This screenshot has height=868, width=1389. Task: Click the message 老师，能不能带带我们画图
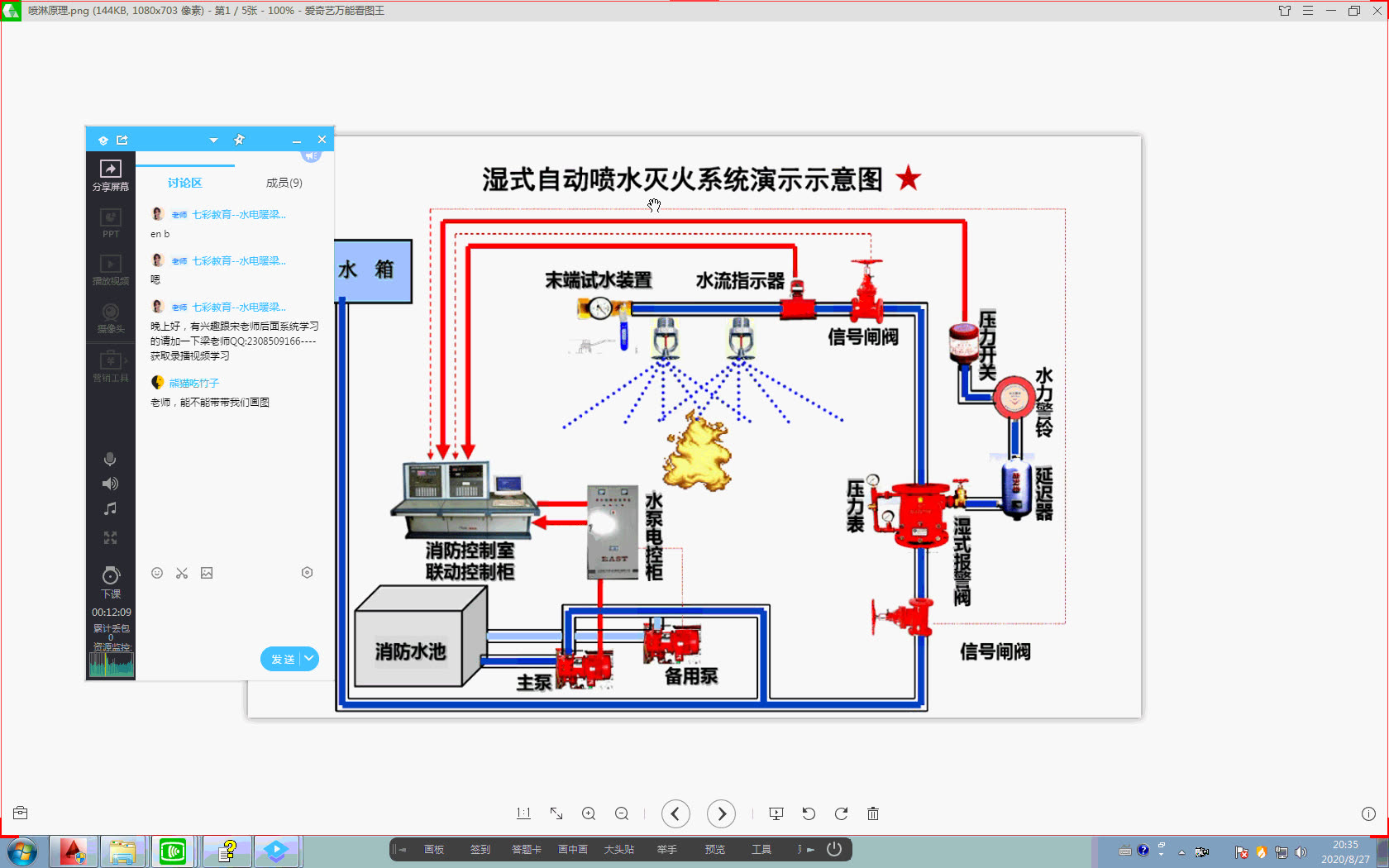coord(210,403)
